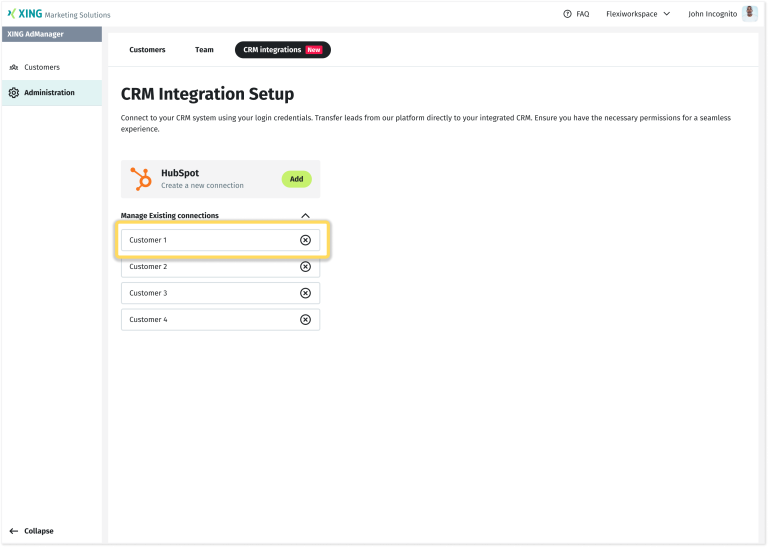Select the Customer 4 connection row

pos(200,320)
